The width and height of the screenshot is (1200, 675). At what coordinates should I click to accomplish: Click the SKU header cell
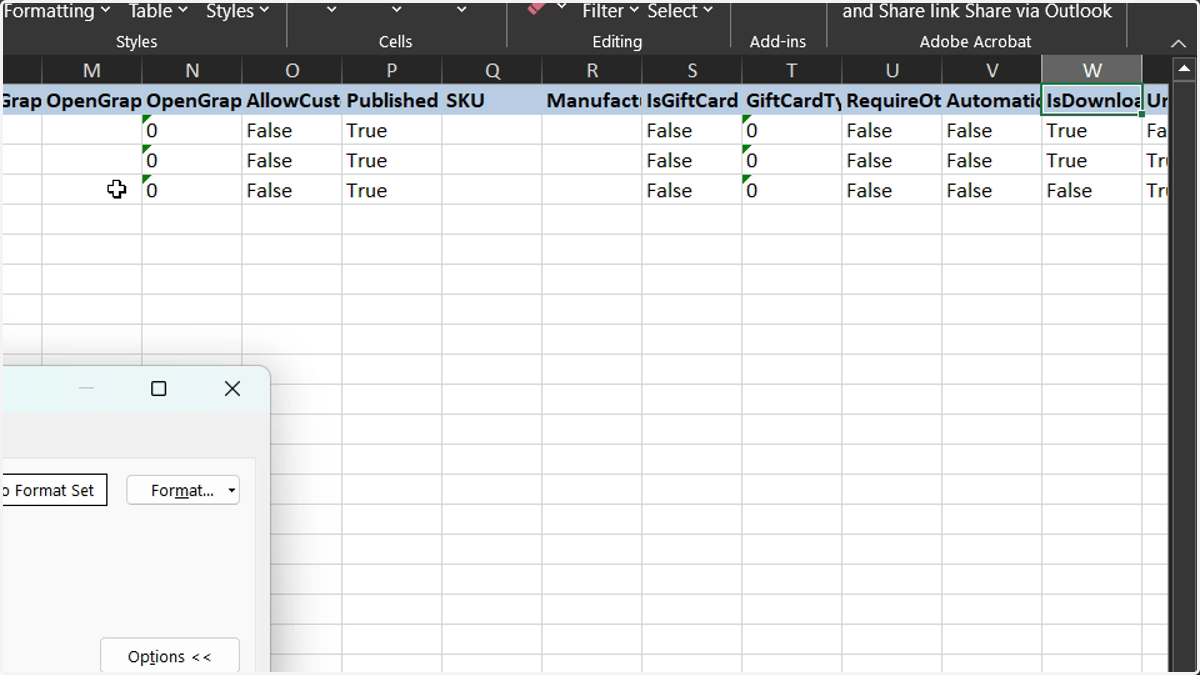492,101
